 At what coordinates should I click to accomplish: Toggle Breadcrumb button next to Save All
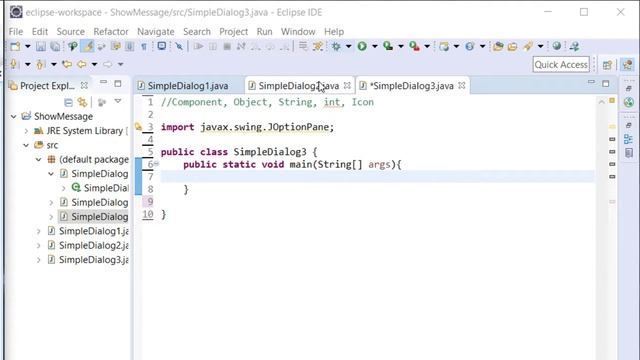click(x=73, y=46)
